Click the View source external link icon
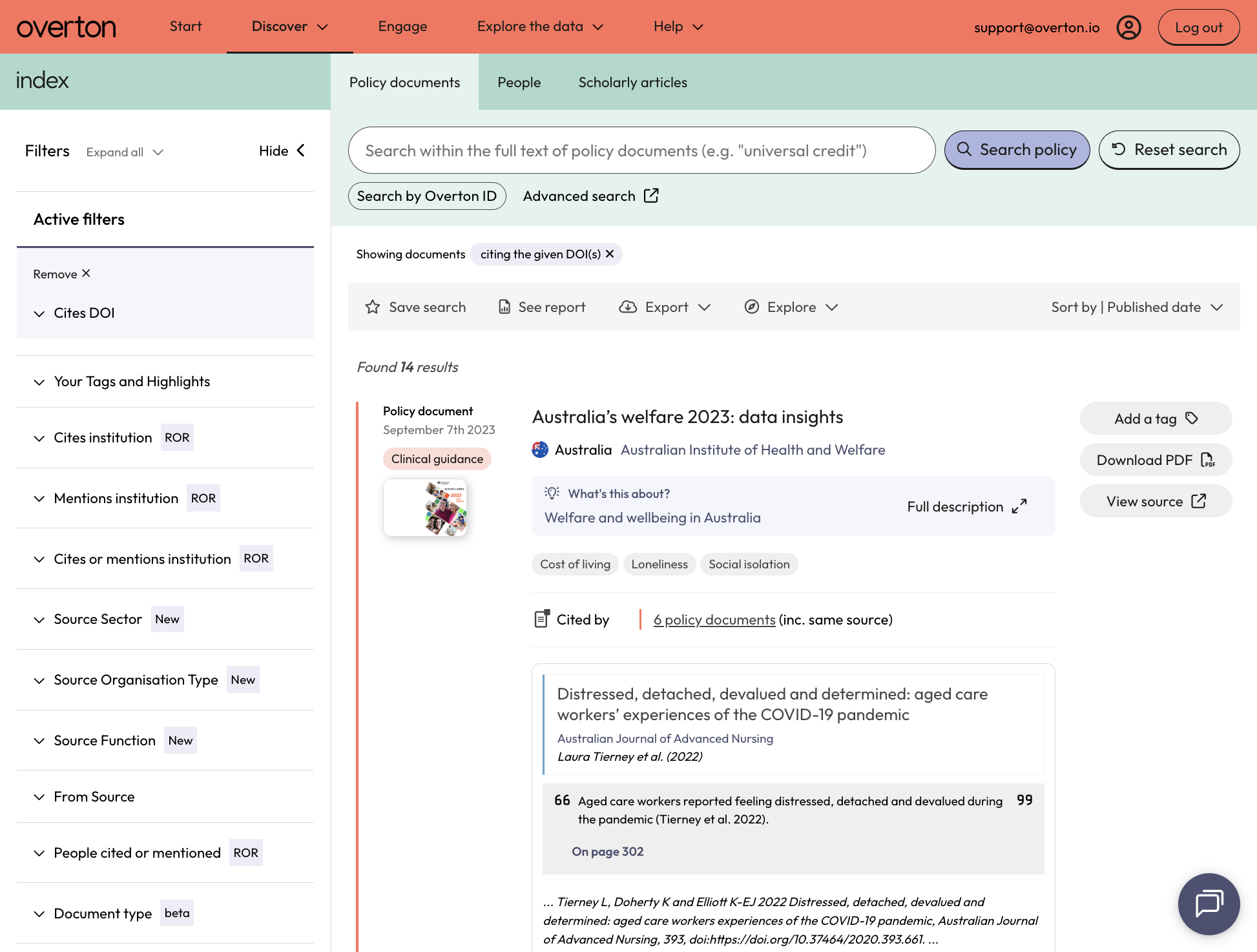 pyautogui.click(x=1199, y=501)
